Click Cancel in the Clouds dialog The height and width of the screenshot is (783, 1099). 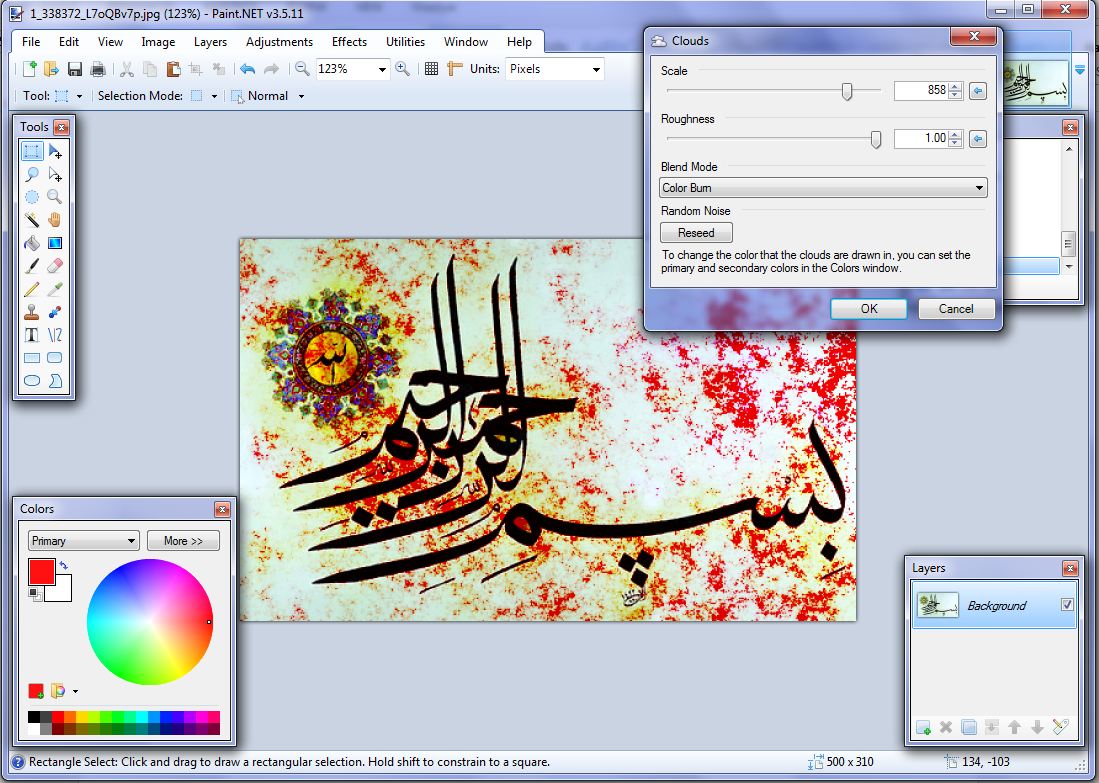pos(956,309)
